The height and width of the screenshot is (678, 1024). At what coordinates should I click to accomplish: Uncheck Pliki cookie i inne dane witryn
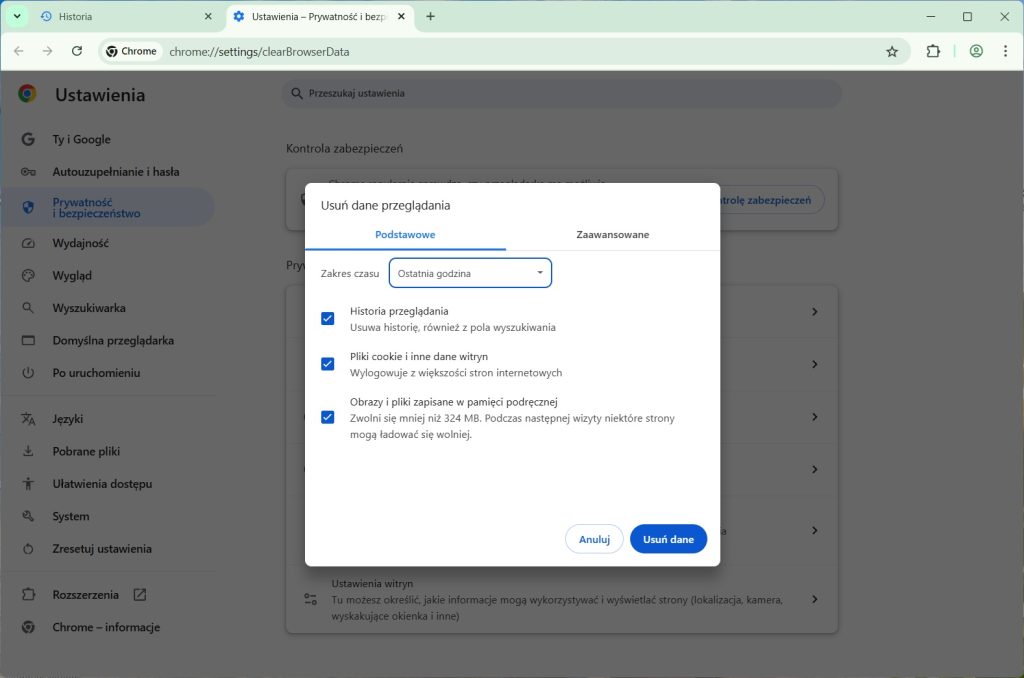(x=327, y=364)
